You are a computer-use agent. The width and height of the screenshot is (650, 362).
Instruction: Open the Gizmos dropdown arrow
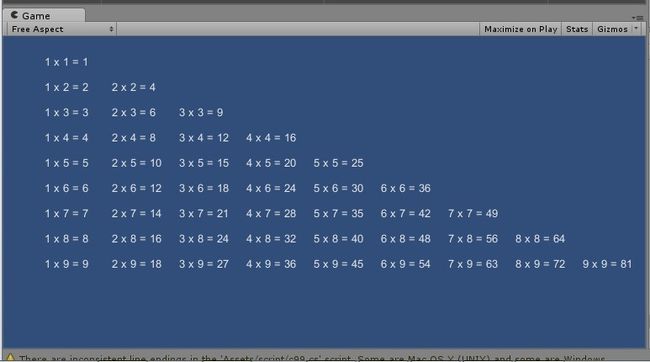[x=636, y=29]
